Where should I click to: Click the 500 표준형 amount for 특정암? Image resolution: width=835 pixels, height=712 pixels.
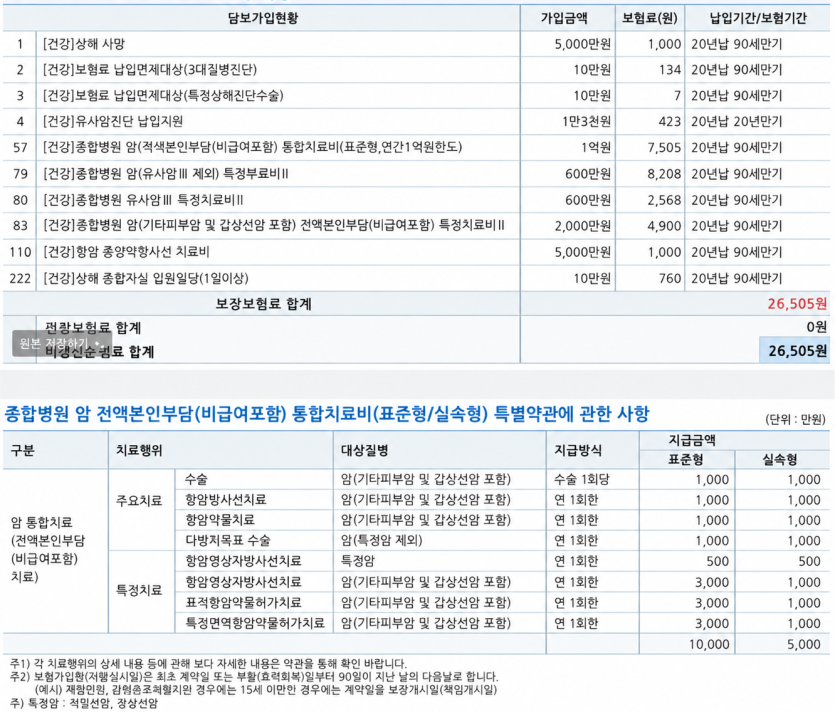pos(717,561)
